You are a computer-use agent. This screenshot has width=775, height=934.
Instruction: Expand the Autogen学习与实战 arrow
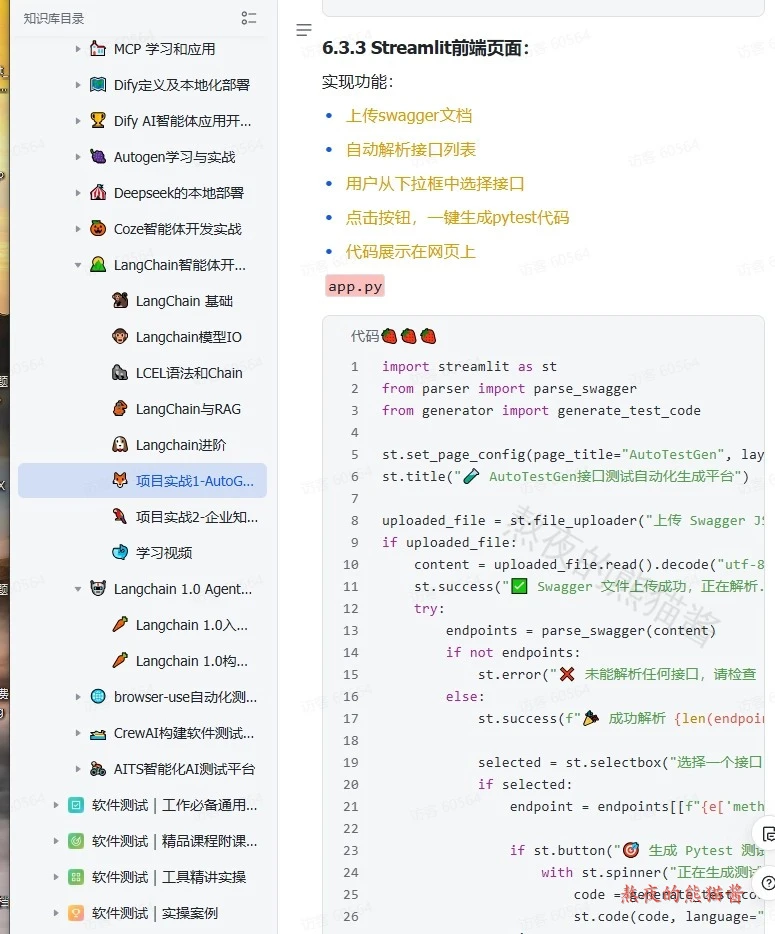(x=77, y=157)
